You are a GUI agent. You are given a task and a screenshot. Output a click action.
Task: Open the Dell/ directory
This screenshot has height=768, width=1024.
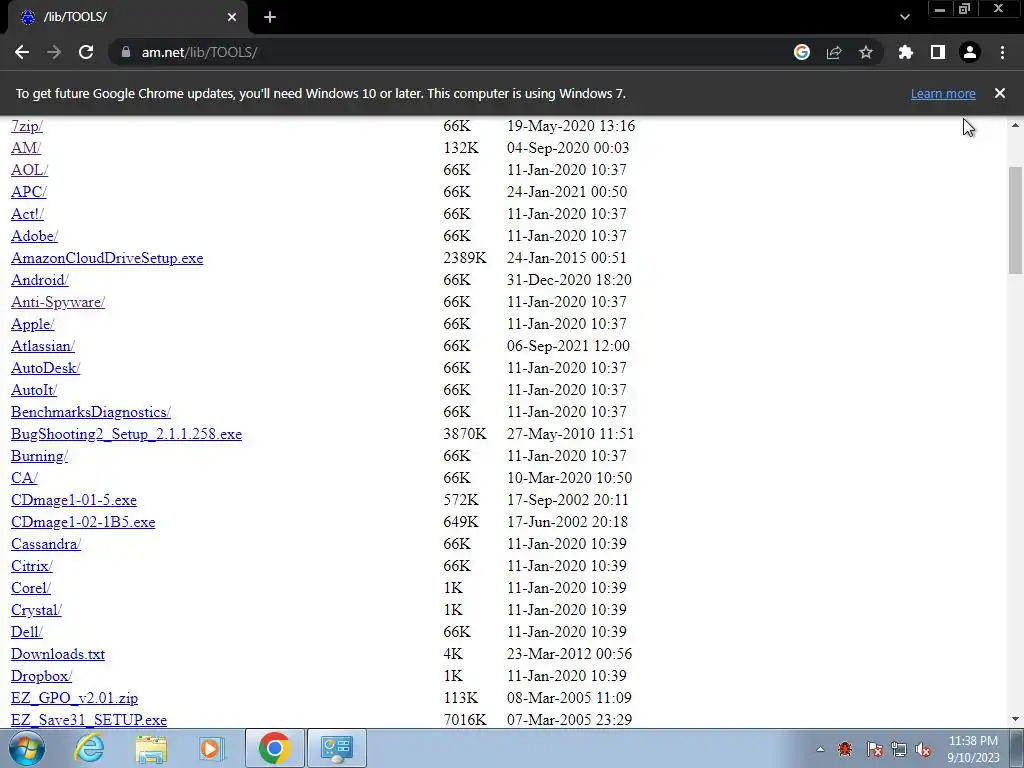coord(27,632)
